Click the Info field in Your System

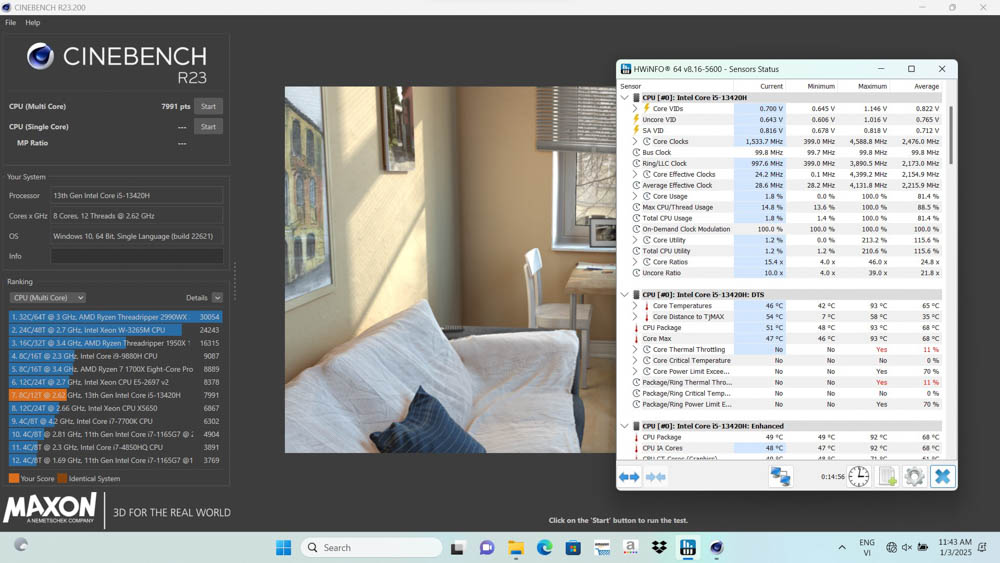137,256
